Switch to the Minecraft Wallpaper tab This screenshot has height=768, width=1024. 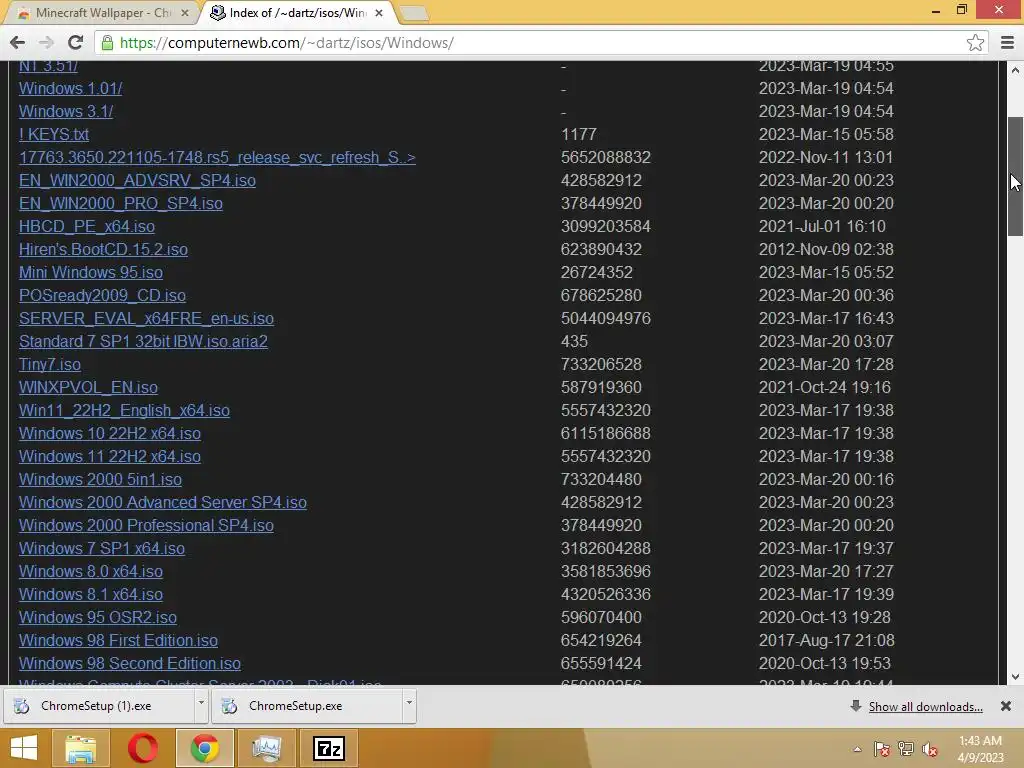pos(102,12)
